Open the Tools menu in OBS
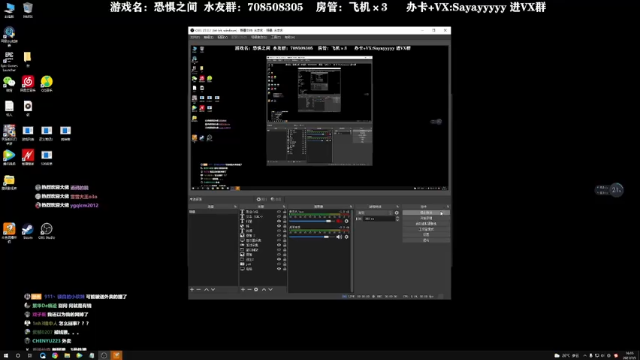This screenshot has width=640, height=360. coord(276,37)
